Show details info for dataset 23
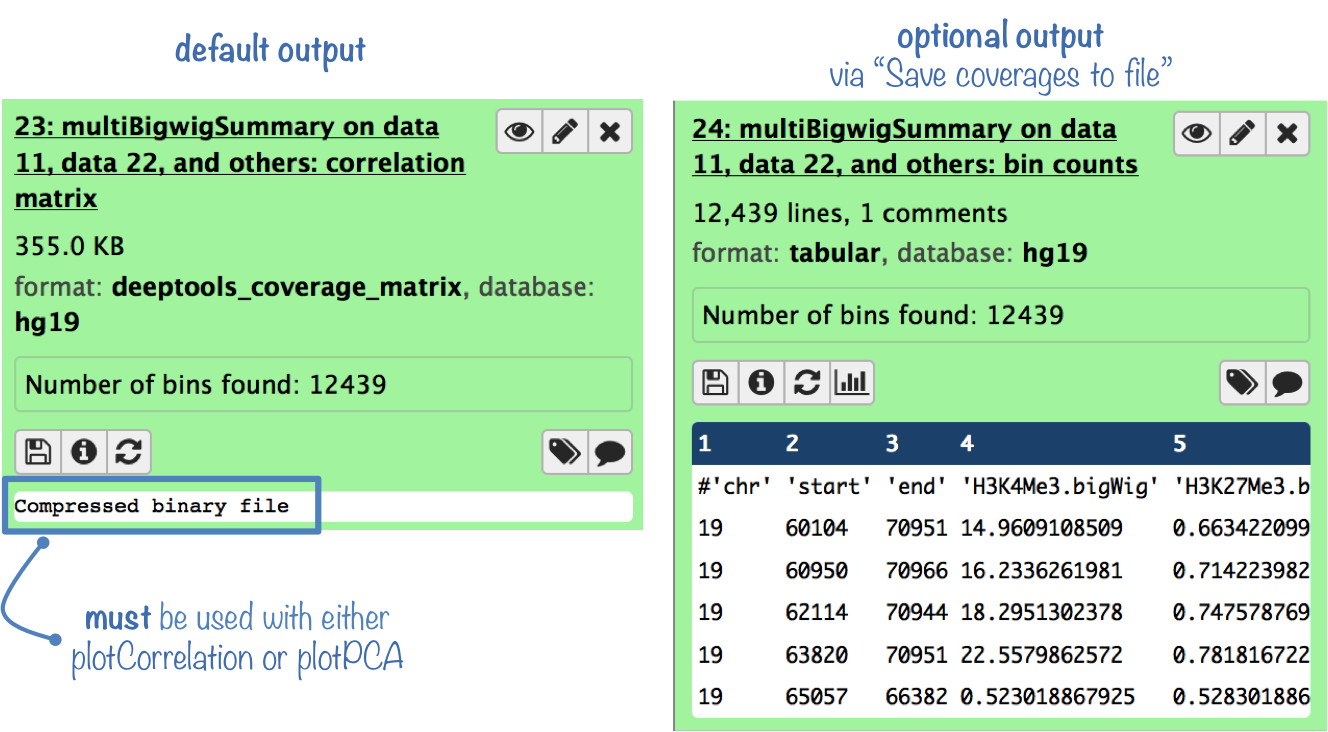1328x732 pixels. [x=83, y=452]
